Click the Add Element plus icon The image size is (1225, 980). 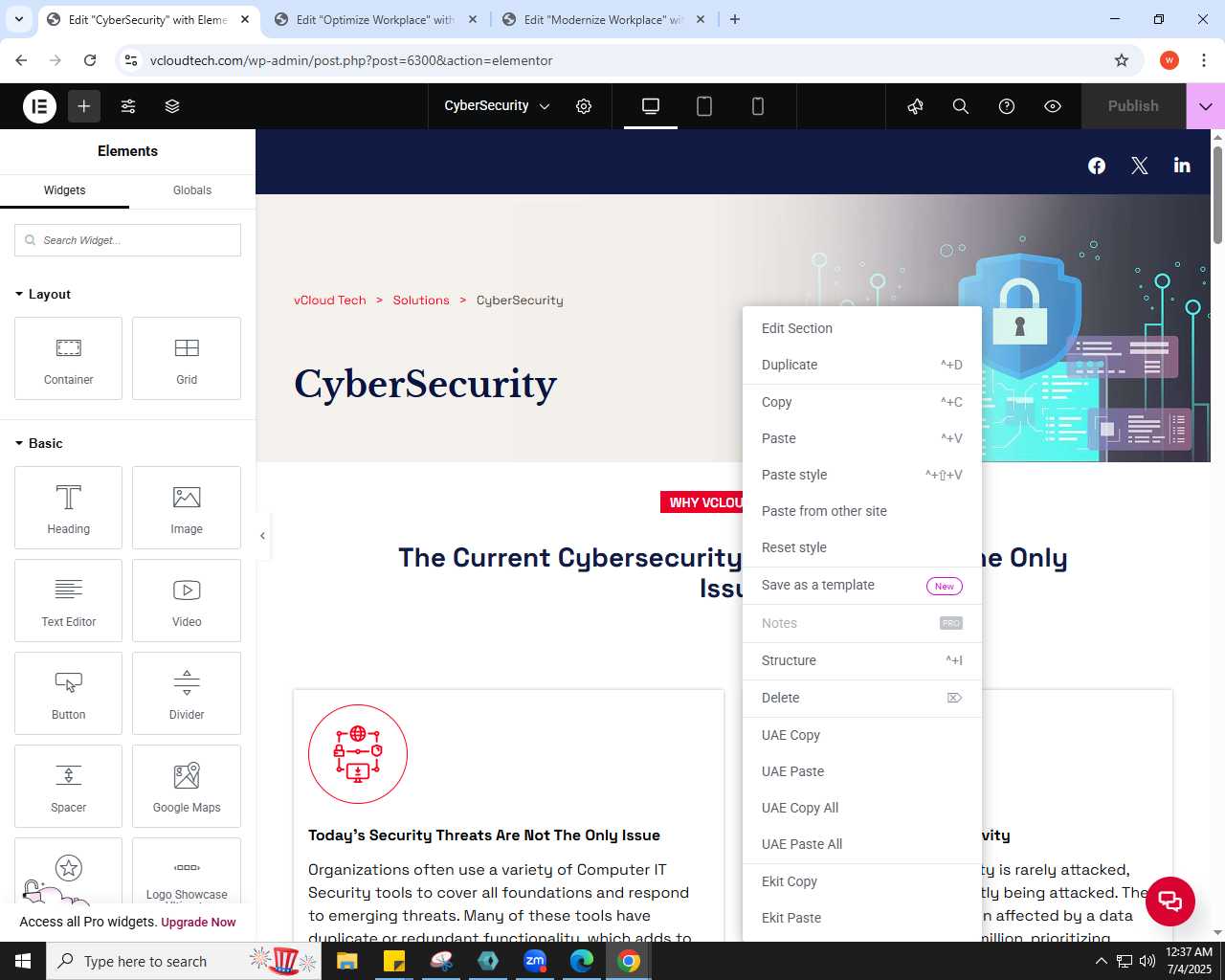[84, 106]
